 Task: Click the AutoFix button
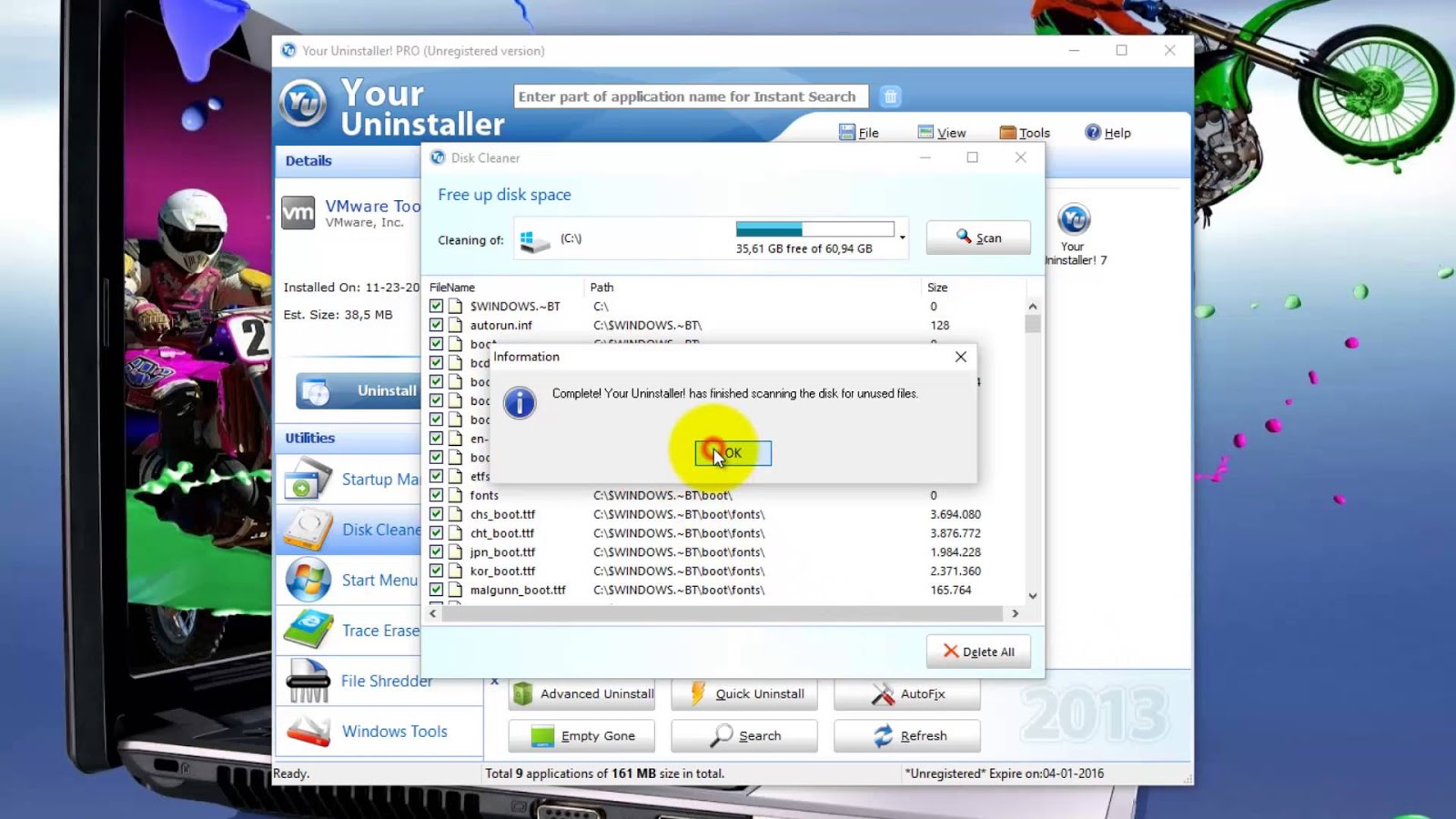tap(907, 693)
